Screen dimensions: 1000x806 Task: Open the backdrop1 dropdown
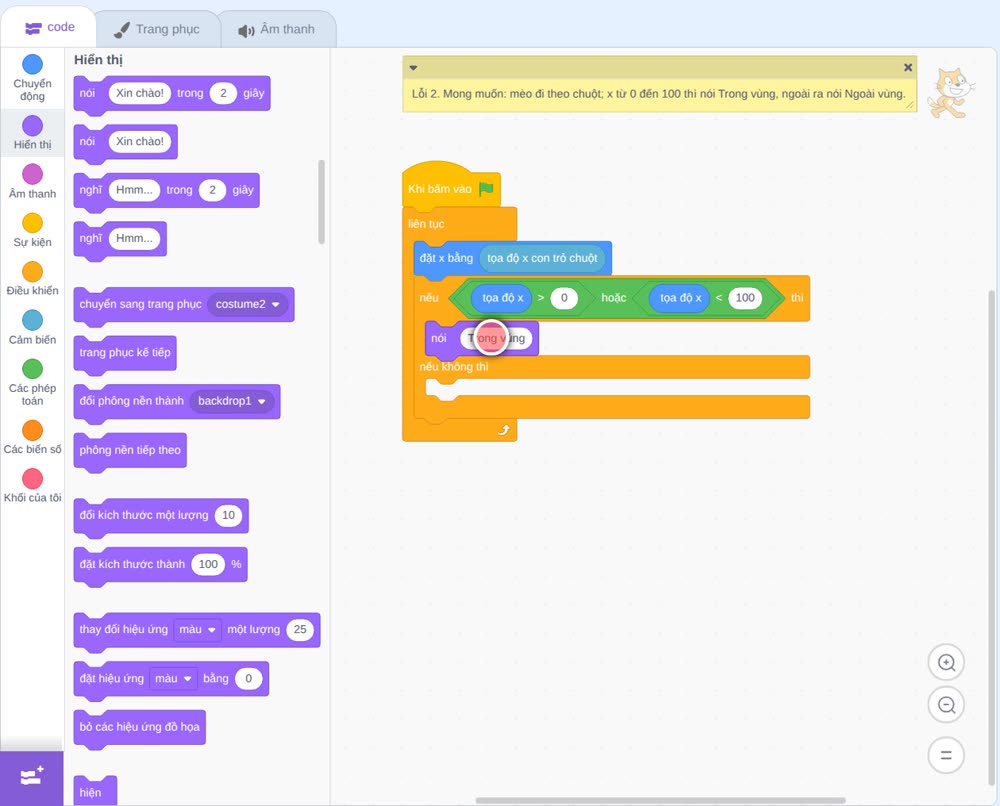click(x=232, y=401)
